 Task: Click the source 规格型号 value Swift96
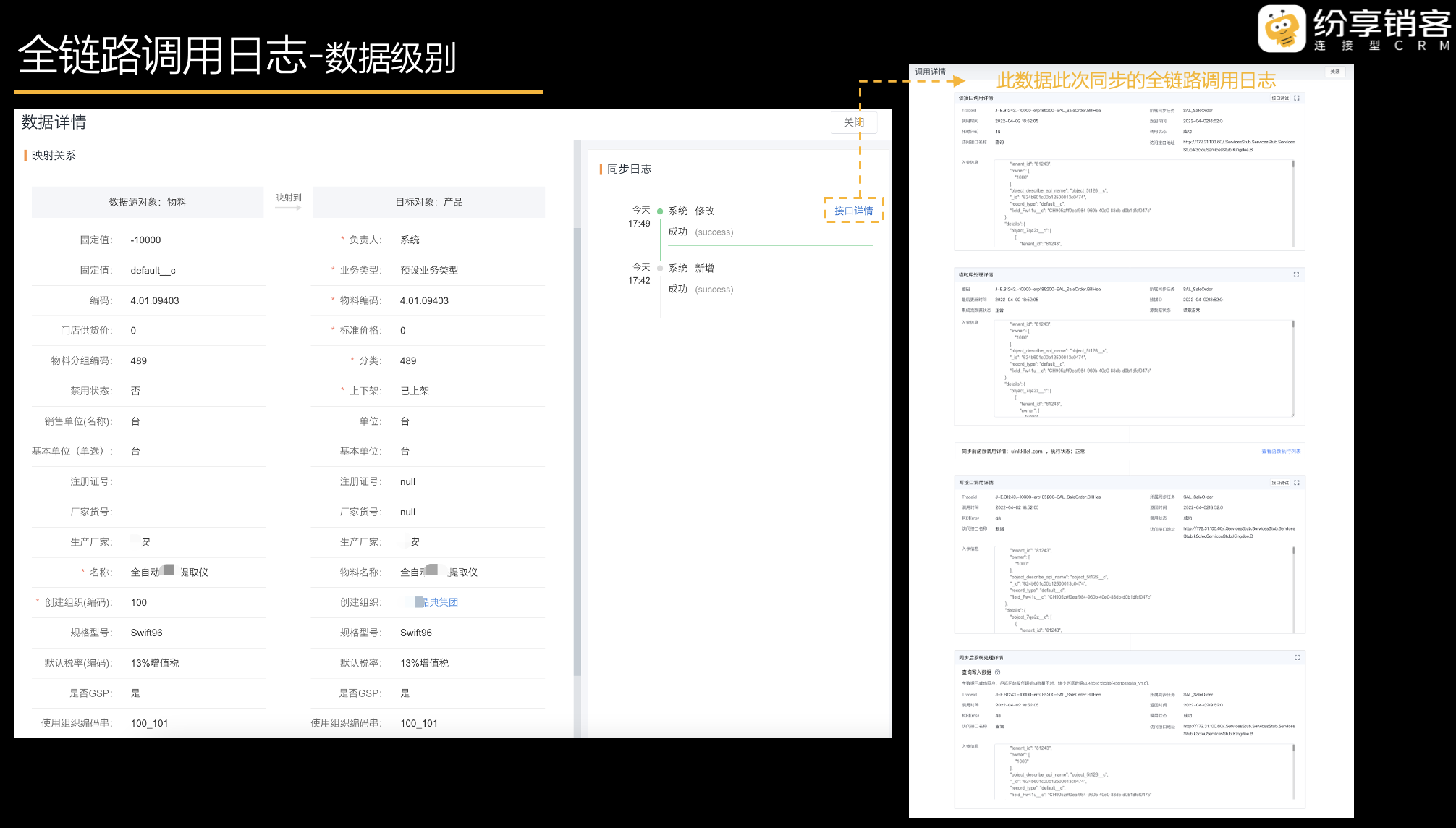click(146, 633)
